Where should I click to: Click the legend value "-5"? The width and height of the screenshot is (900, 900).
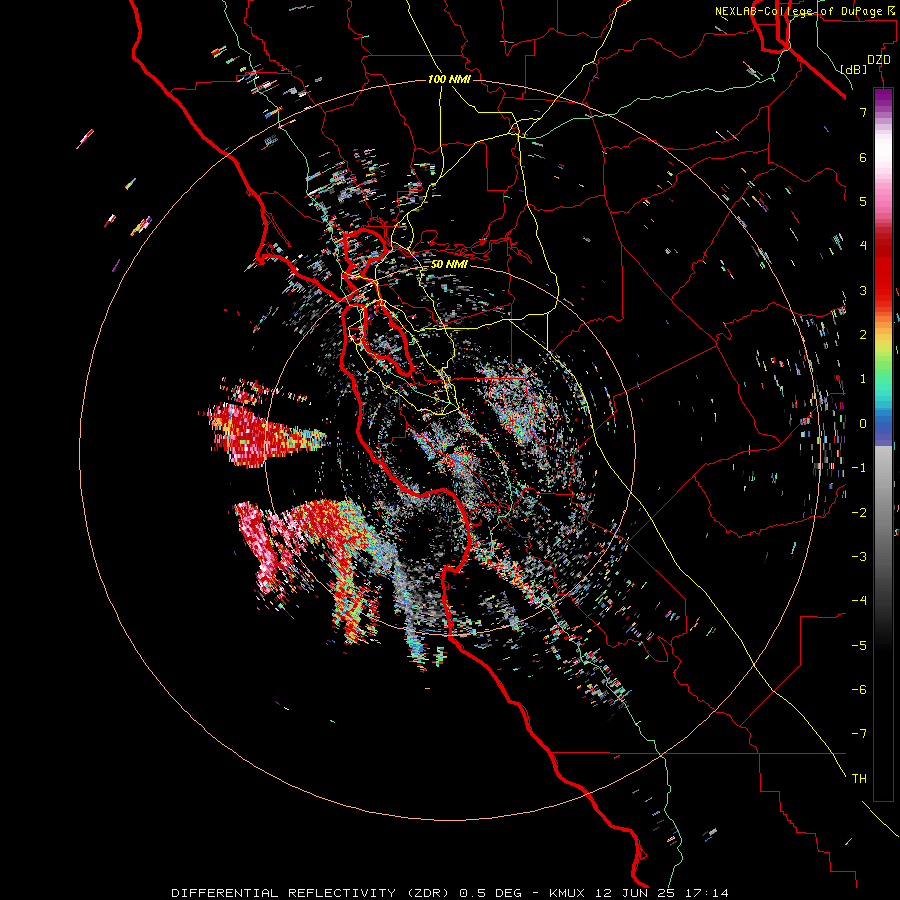(x=859, y=645)
